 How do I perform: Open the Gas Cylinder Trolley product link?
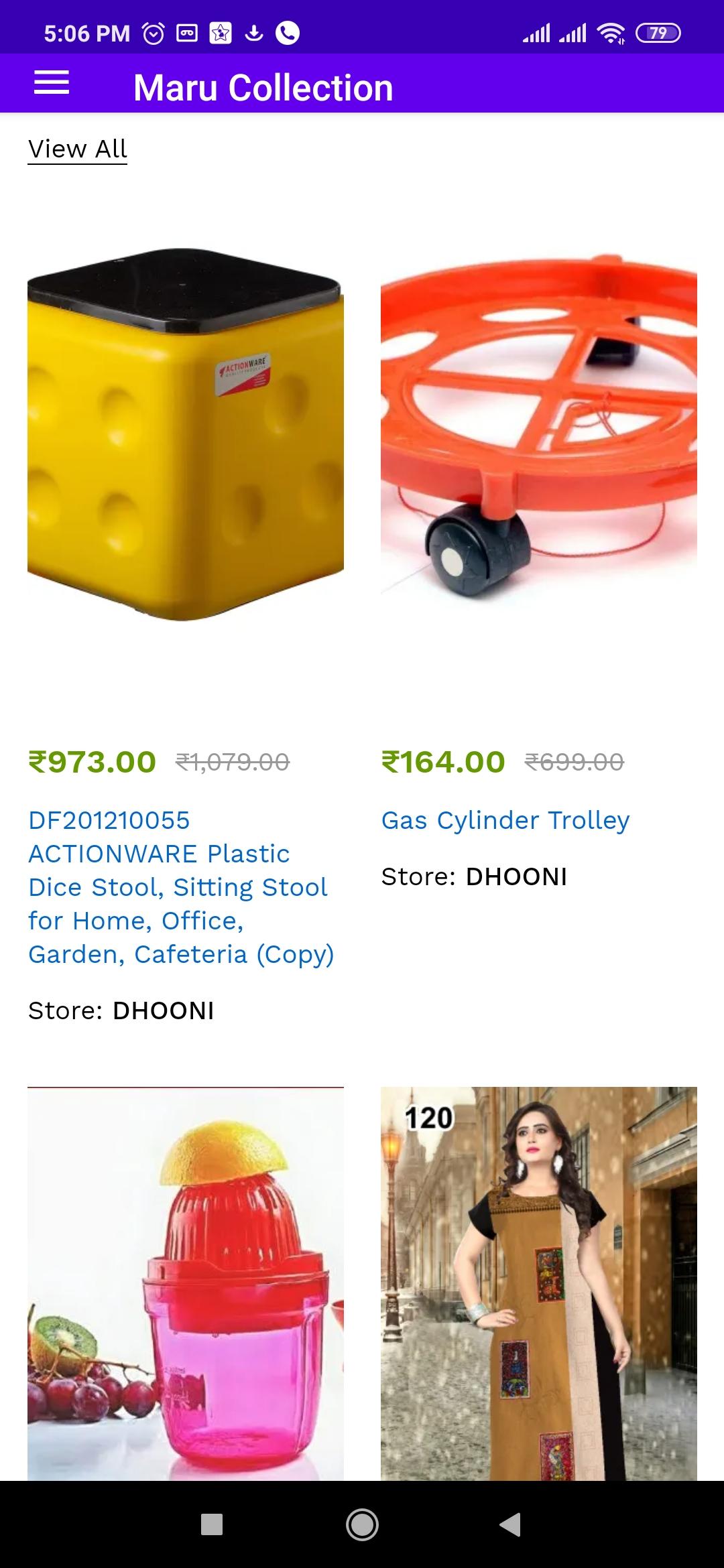(x=505, y=820)
